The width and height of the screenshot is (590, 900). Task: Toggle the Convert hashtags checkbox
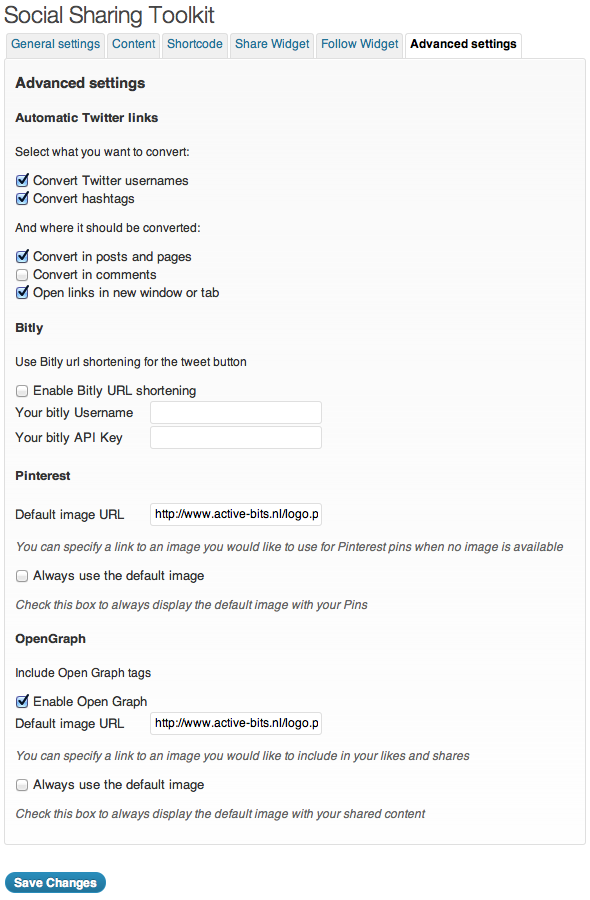tap(22, 199)
